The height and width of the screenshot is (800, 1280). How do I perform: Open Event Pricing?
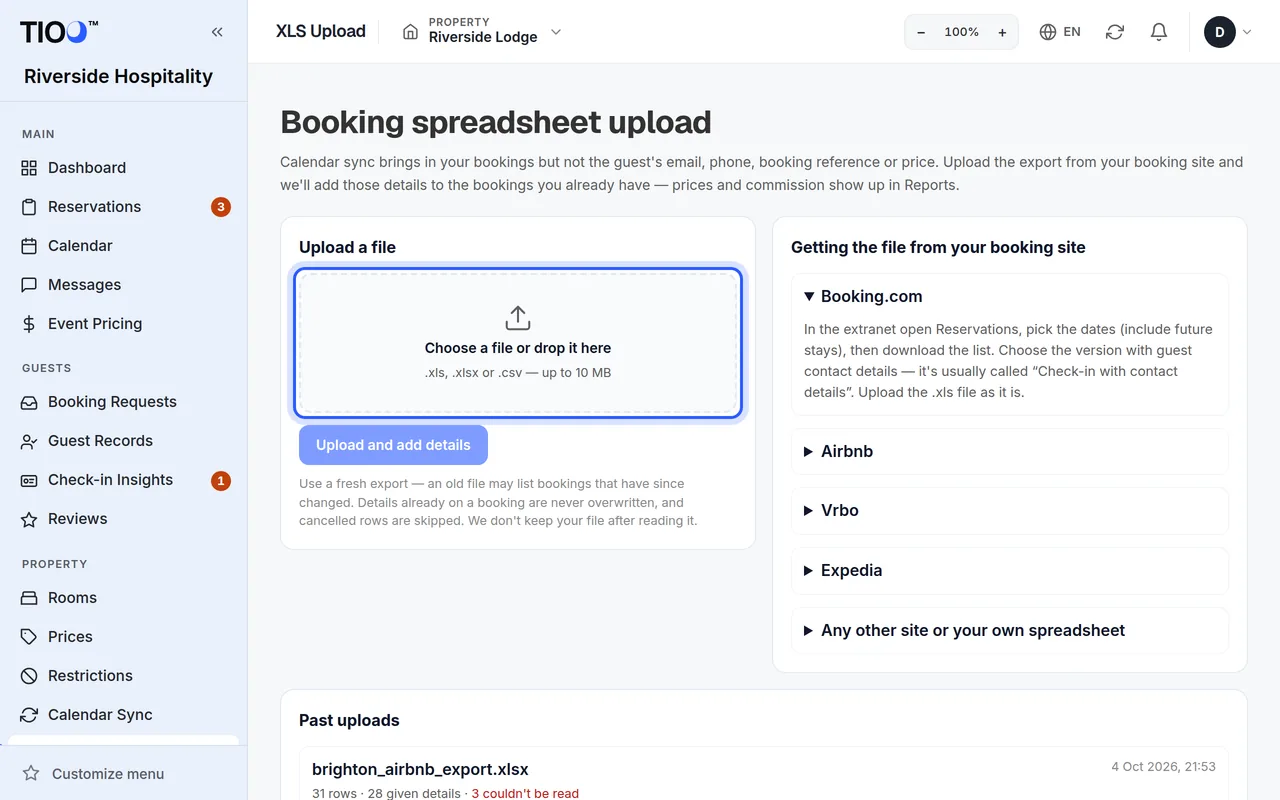pos(123,323)
